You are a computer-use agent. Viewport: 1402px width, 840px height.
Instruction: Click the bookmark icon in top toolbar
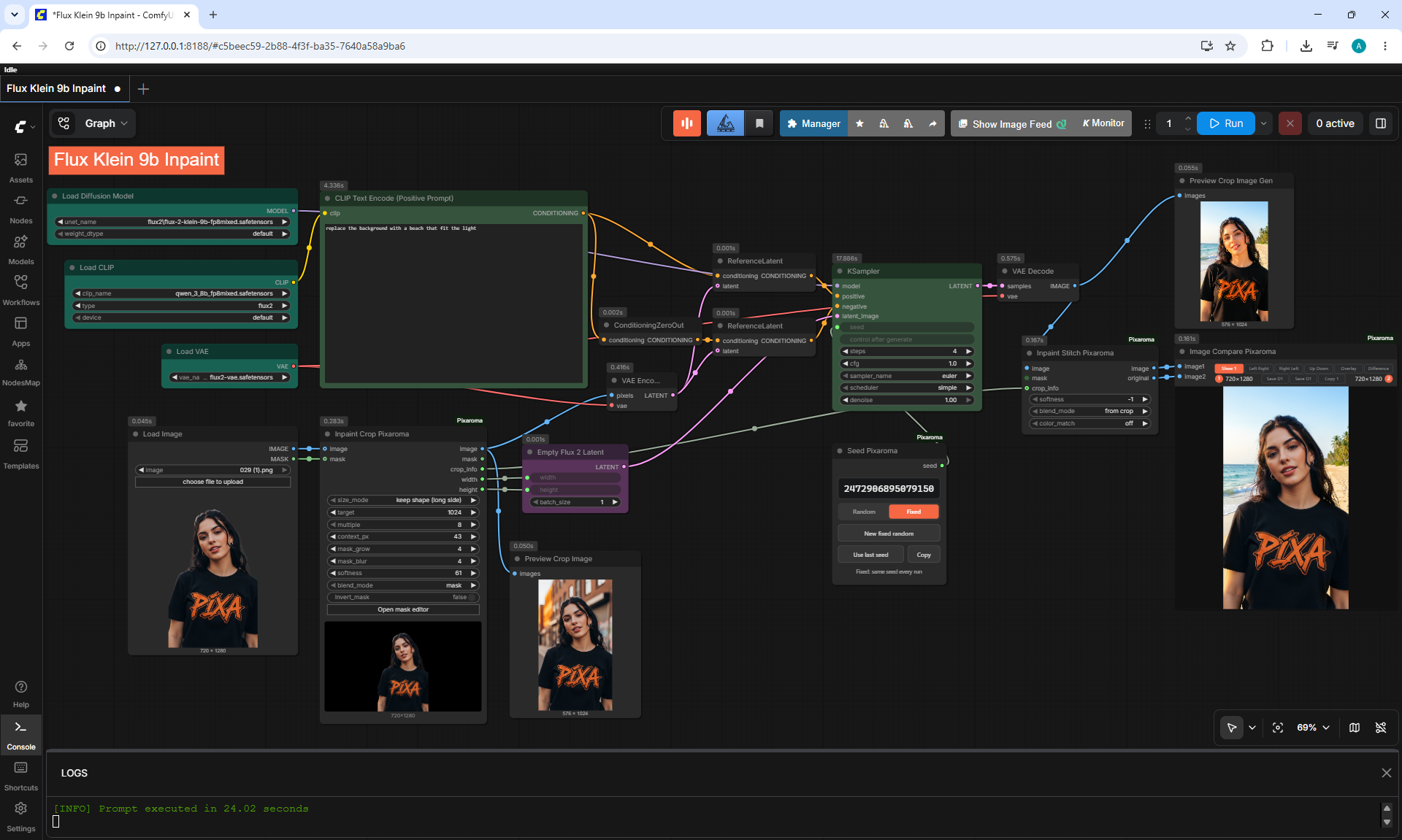click(x=759, y=123)
